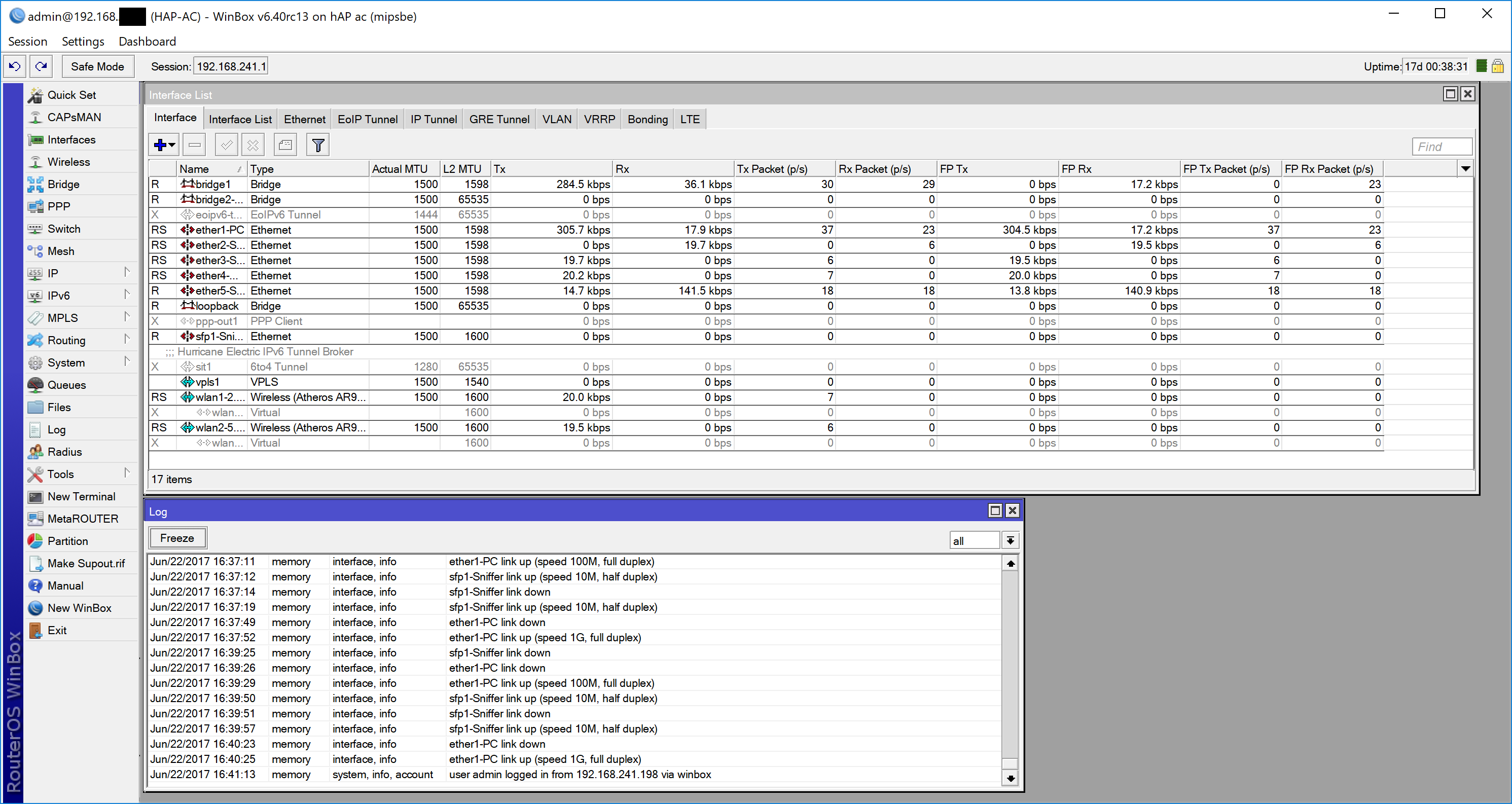Expand the Routing submenu

(82, 340)
